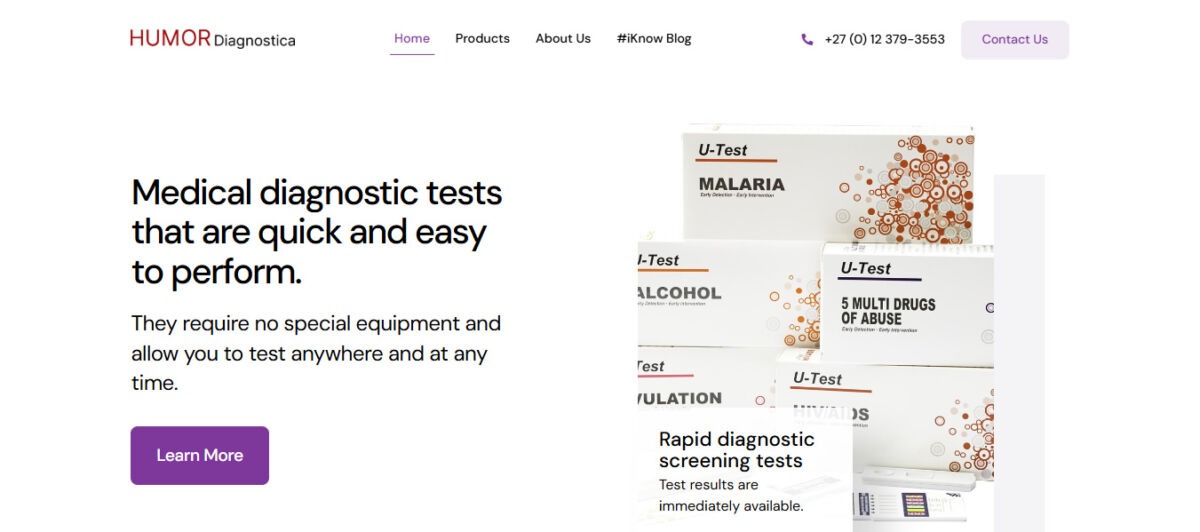Click the phone number +27 (0) 12 379-3553
This screenshot has width=1200, height=532.
pyautogui.click(x=884, y=40)
